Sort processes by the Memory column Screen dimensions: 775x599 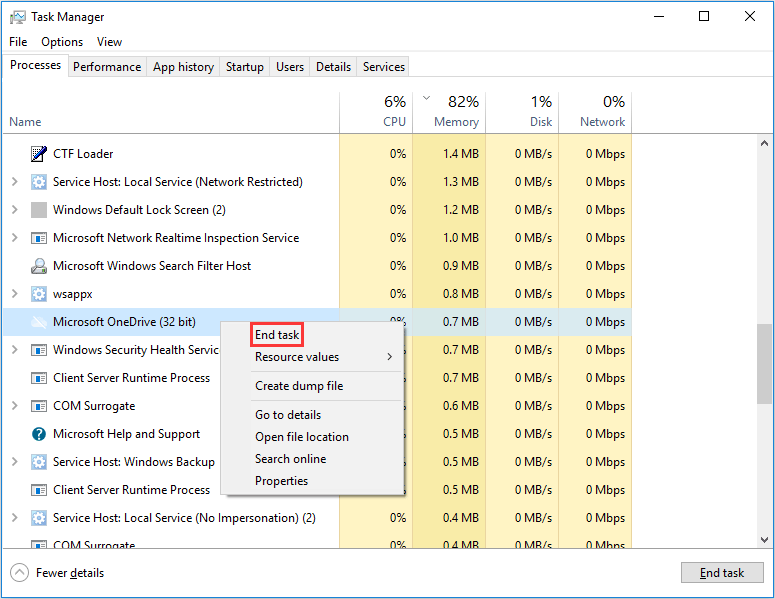pyautogui.click(x=456, y=110)
